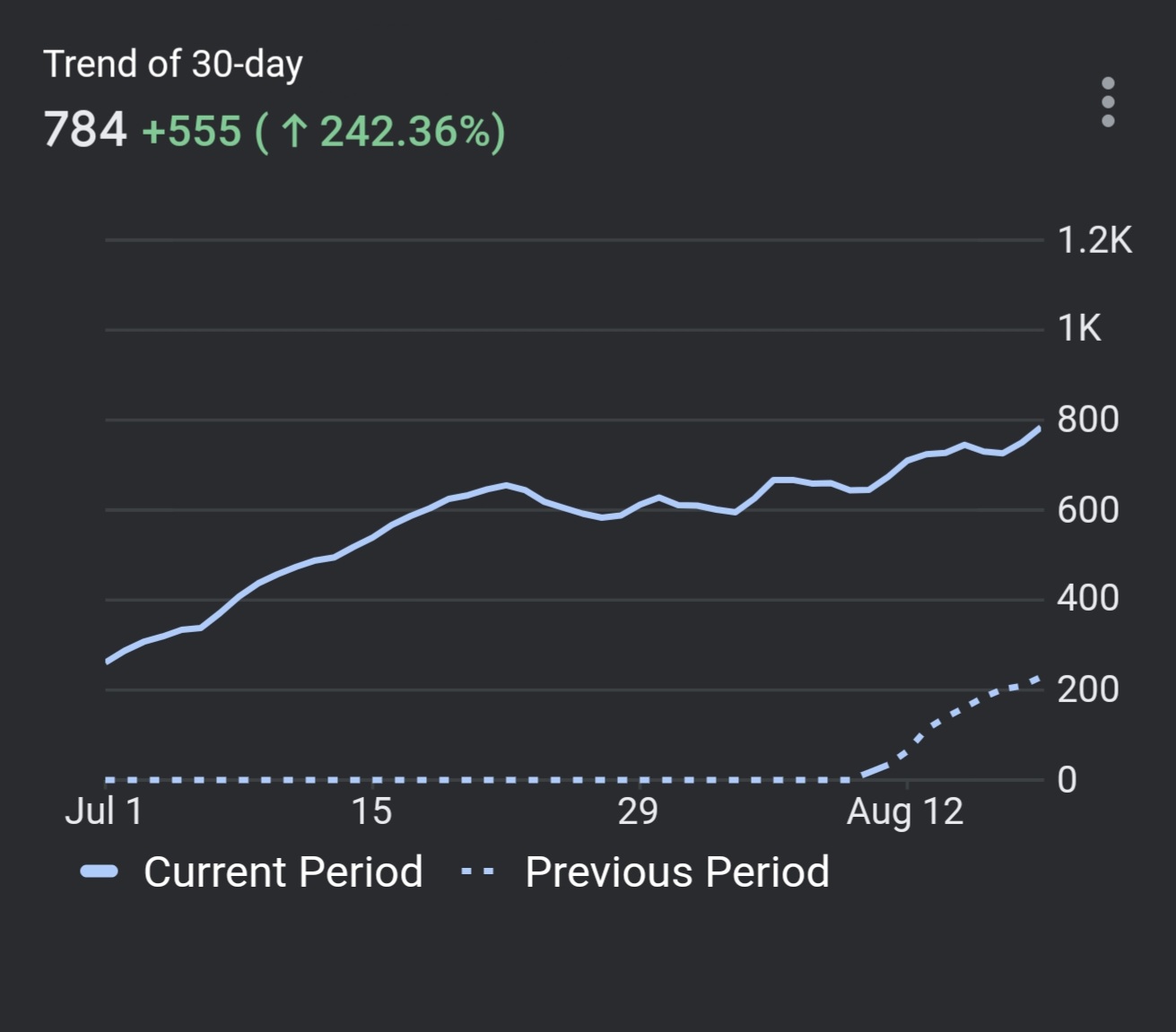Toggle the Current Period legend label
The width and height of the screenshot is (1176, 1032).
[x=283, y=872]
